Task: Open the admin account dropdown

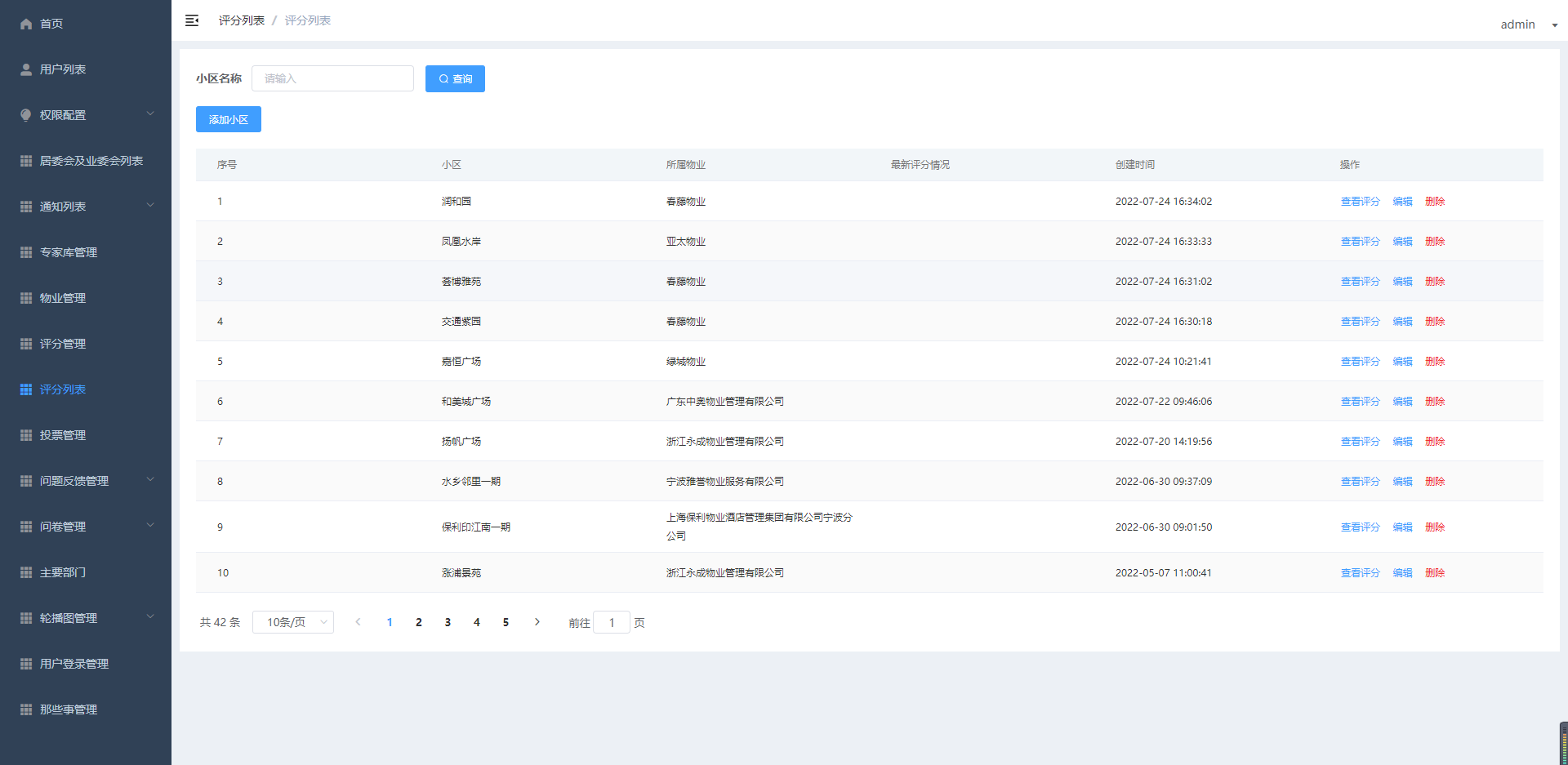Action: 1529,24
